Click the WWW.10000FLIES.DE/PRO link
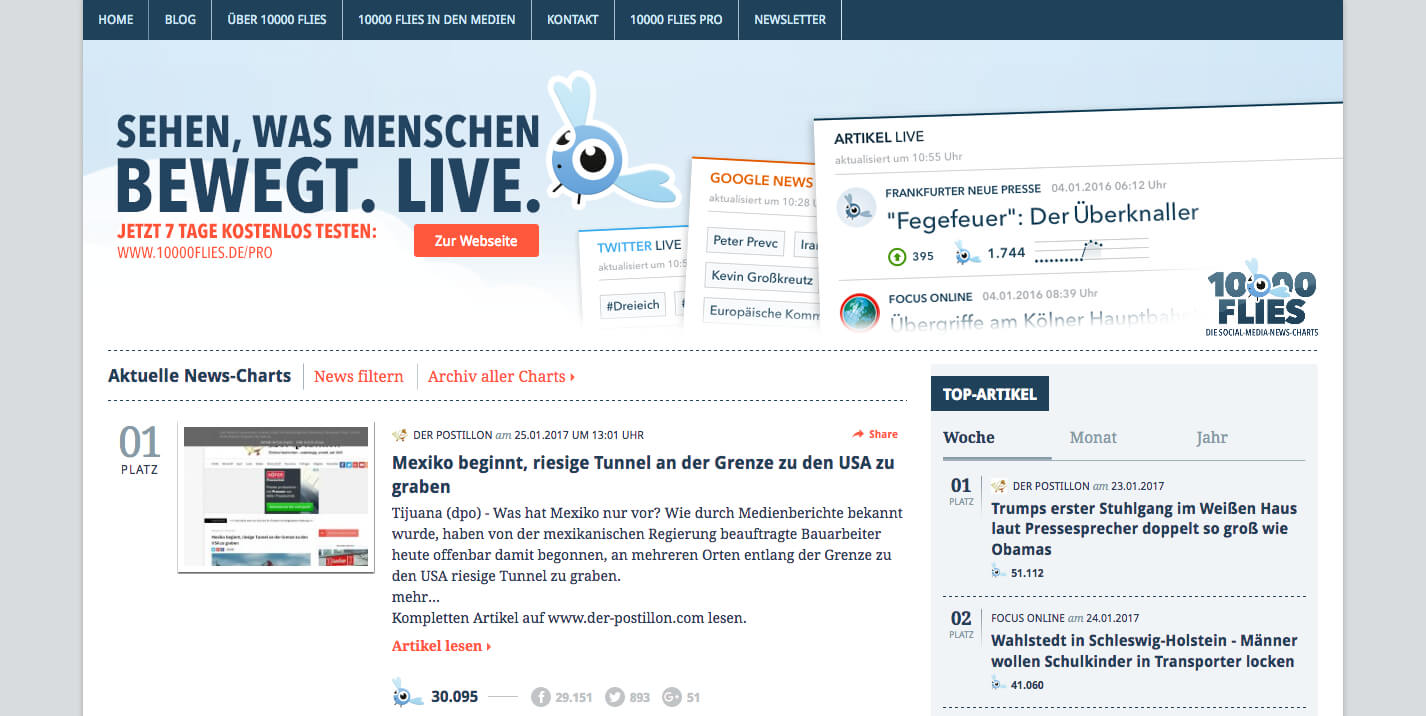 click(x=195, y=253)
